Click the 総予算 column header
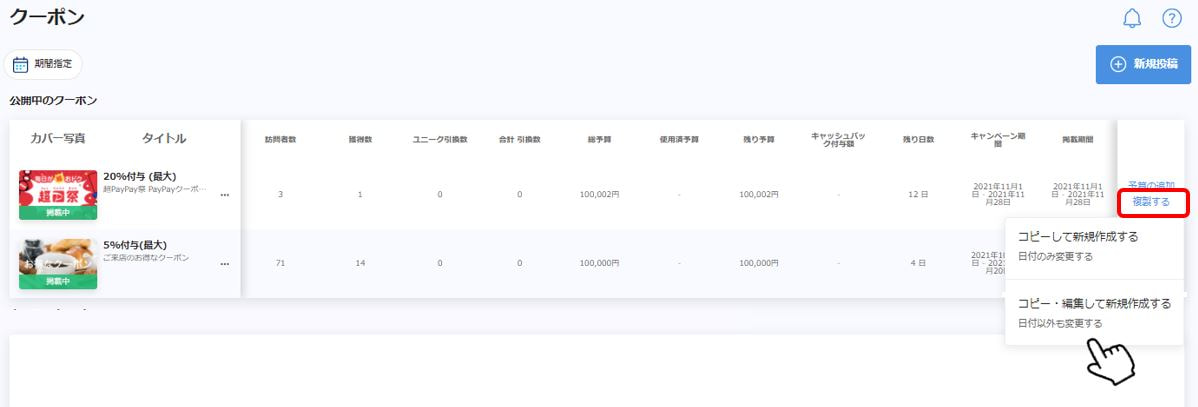This screenshot has width=1198, height=407. [599, 139]
